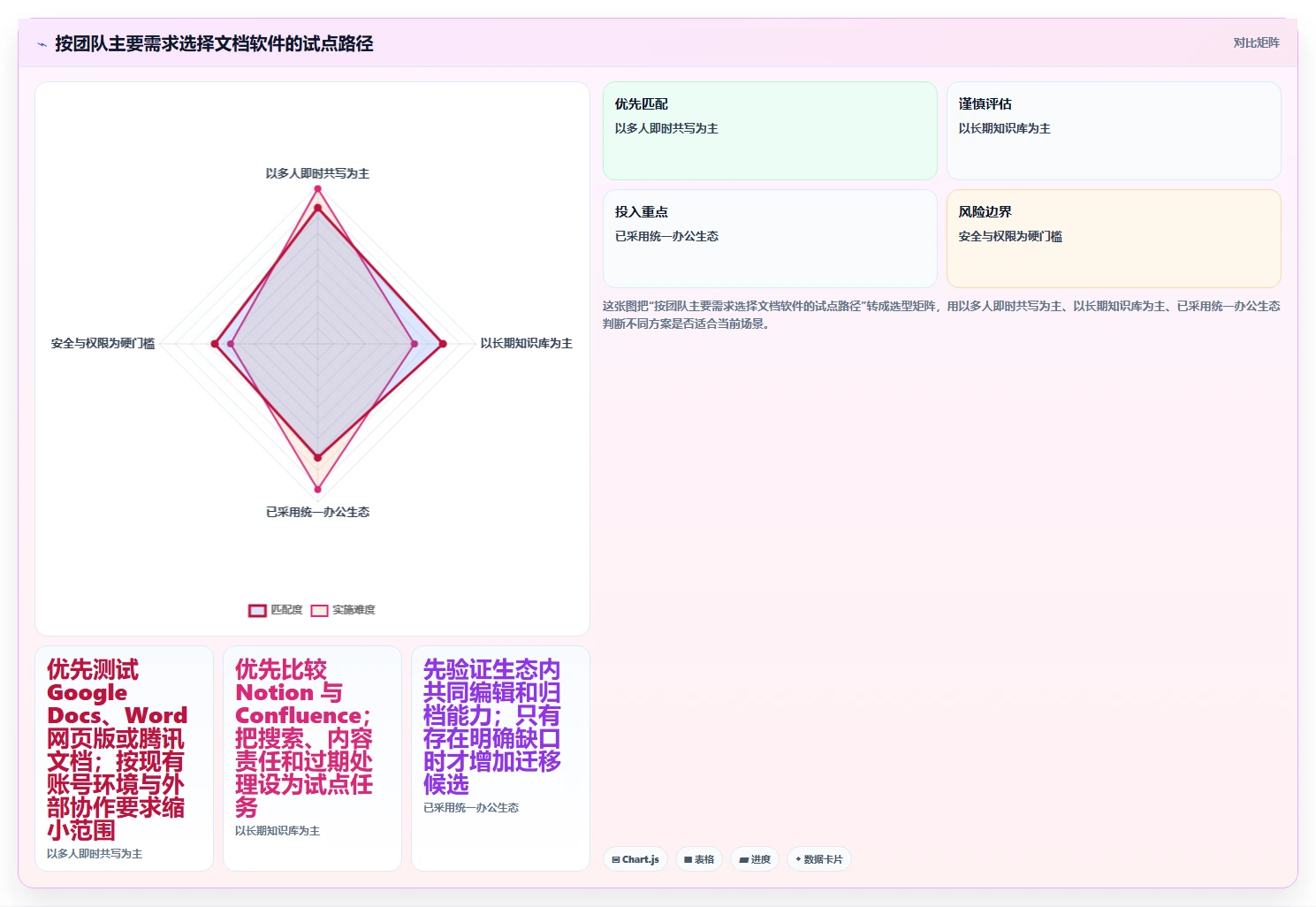Open the 投入重点 card

point(770,239)
